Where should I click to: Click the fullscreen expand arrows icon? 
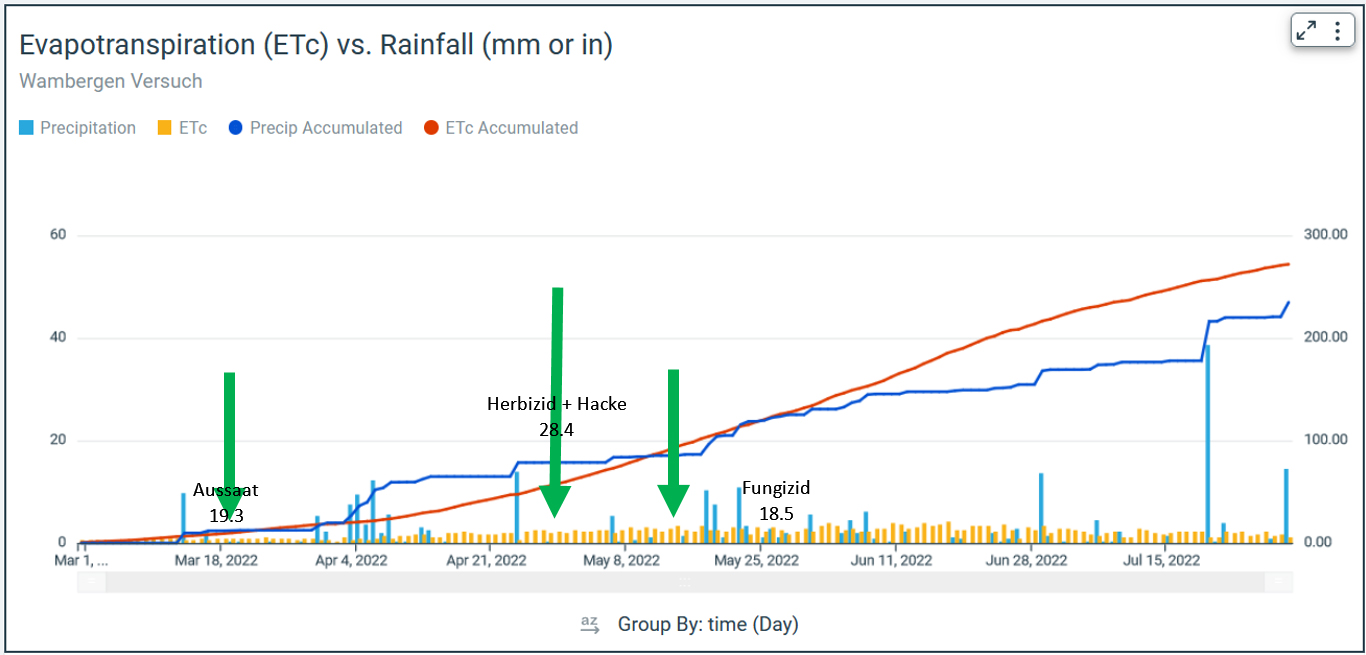tap(1306, 31)
